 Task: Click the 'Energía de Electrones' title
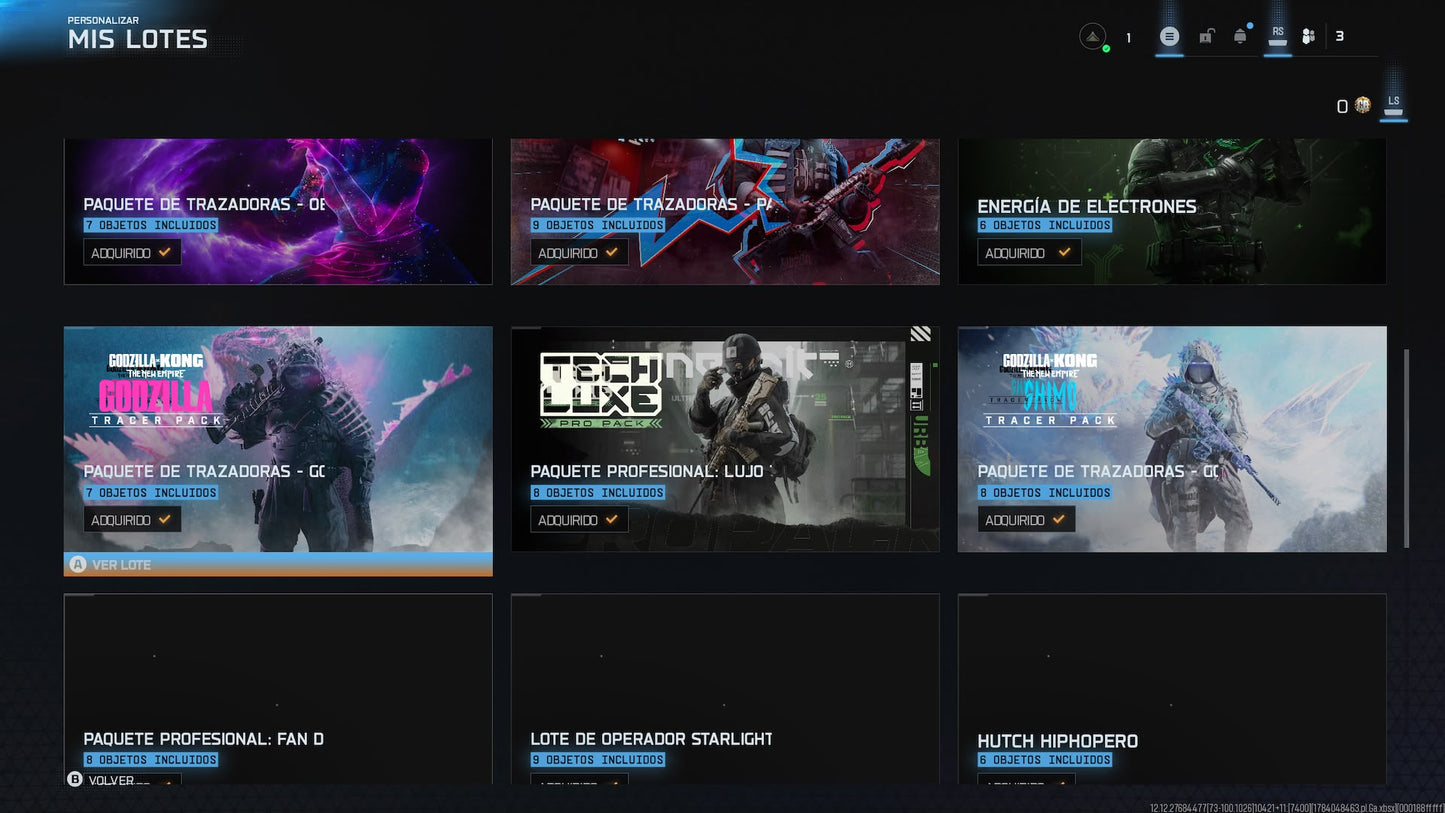point(1087,206)
